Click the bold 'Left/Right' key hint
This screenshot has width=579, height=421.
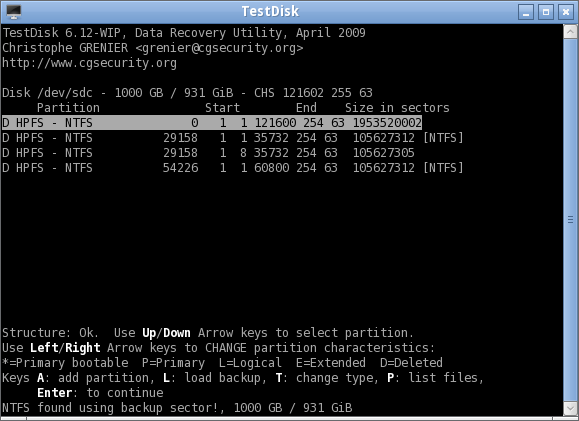click(x=65, y=348)
